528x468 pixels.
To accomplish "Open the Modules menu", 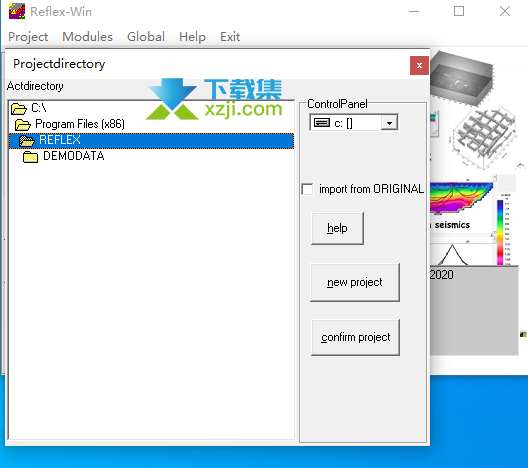I will 87,37.
